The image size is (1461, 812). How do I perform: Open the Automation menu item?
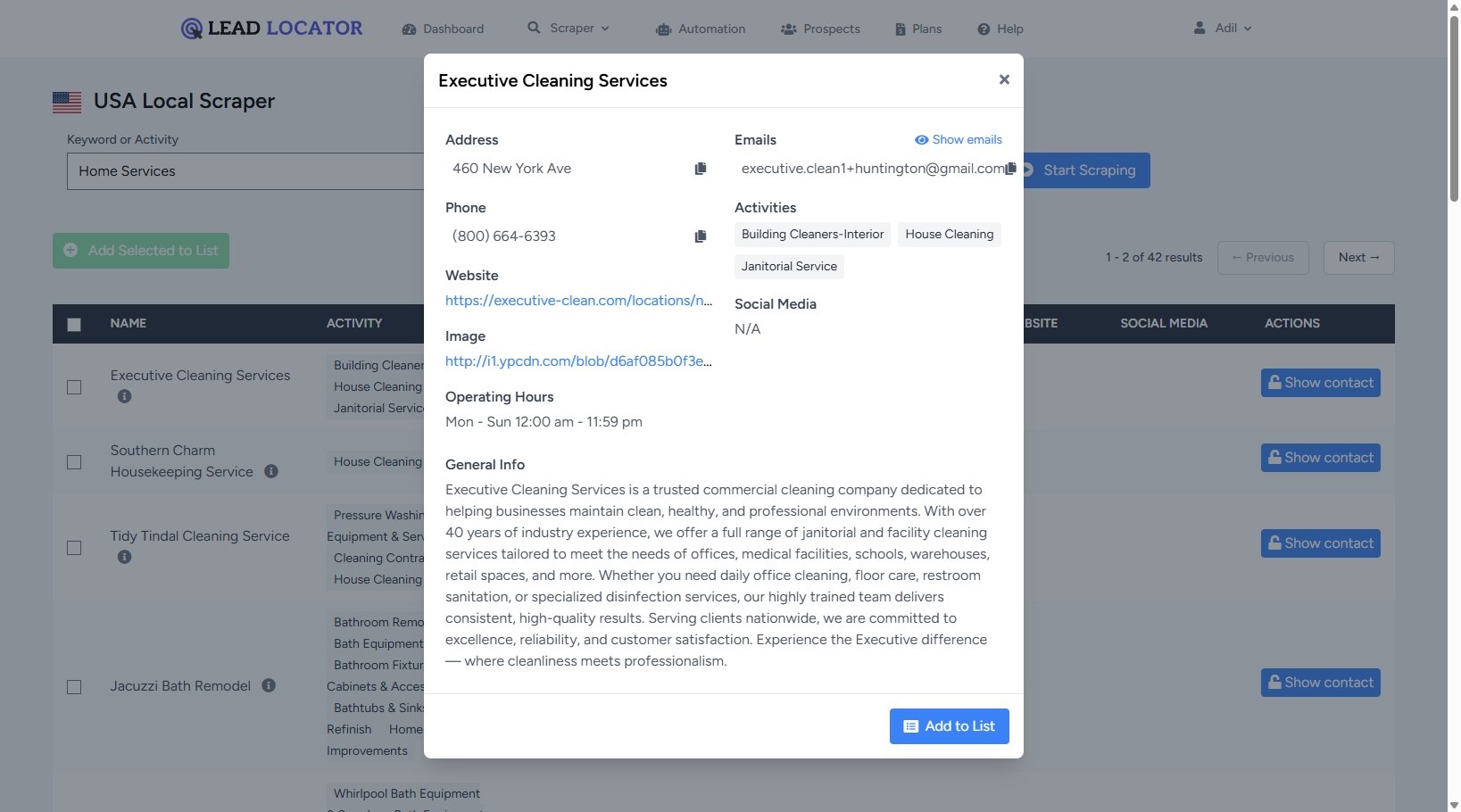tap(701, 29)
